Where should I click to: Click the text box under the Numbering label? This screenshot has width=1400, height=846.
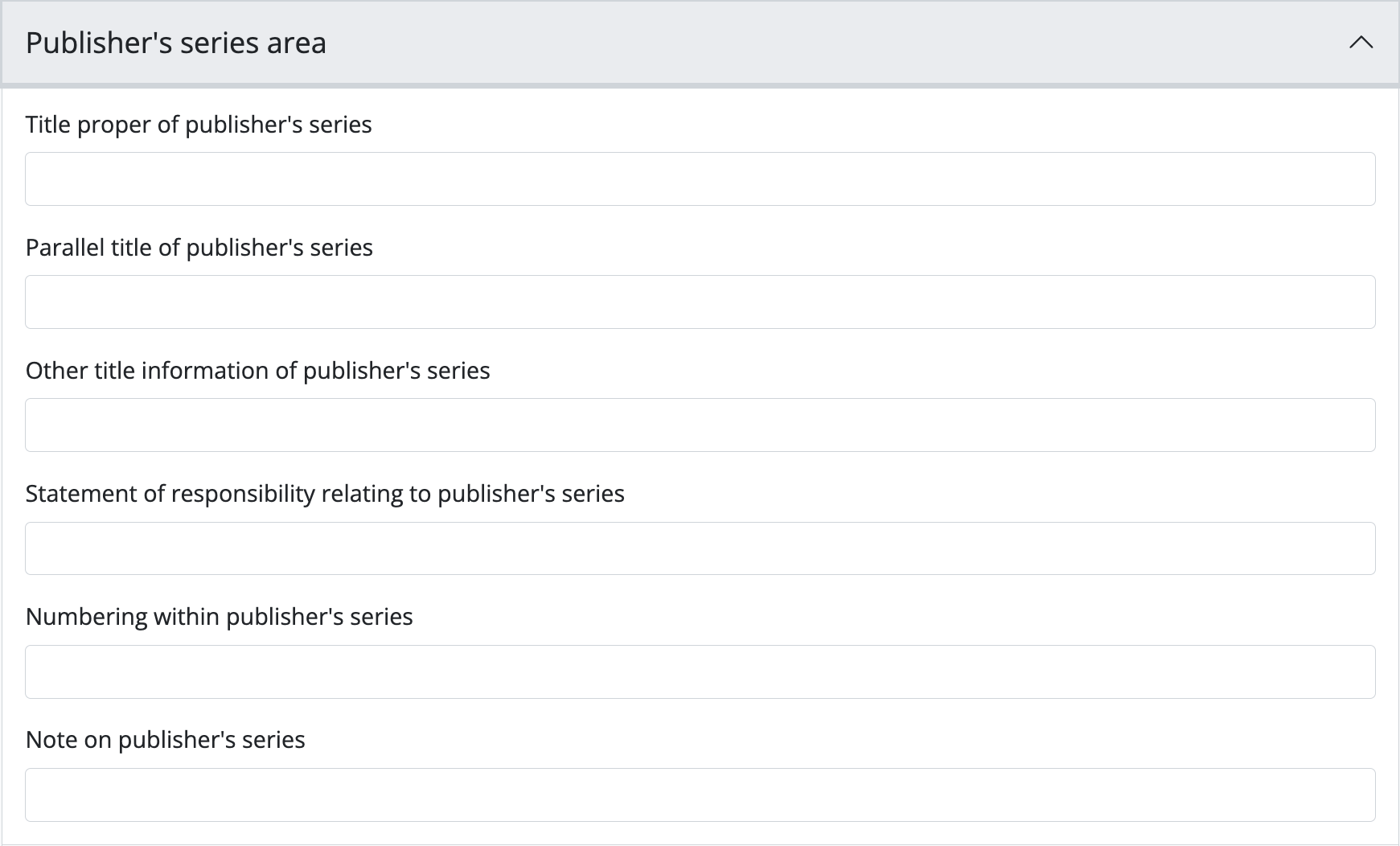pos(700,671)
